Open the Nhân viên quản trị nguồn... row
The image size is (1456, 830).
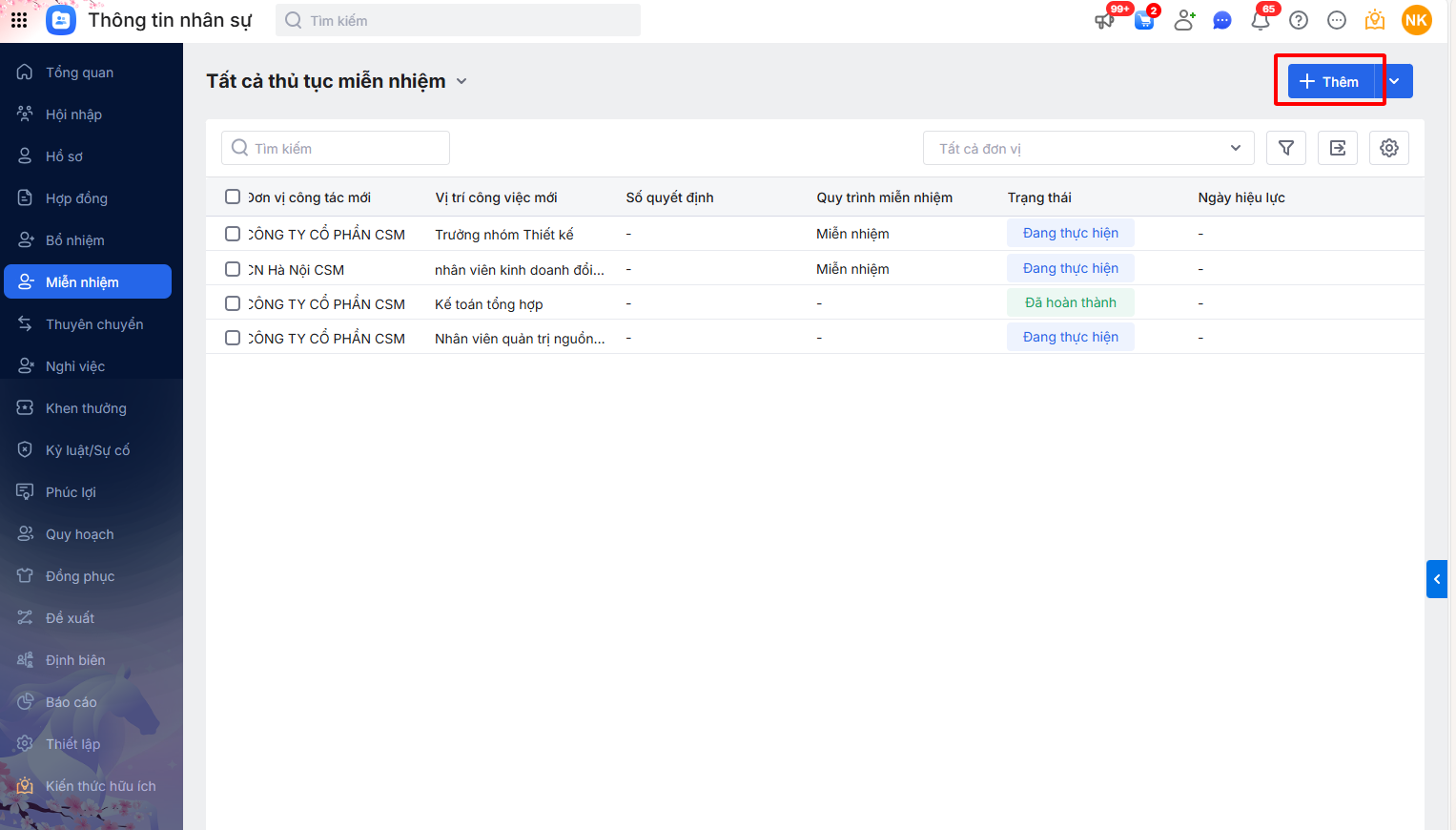tap(815, 338)
